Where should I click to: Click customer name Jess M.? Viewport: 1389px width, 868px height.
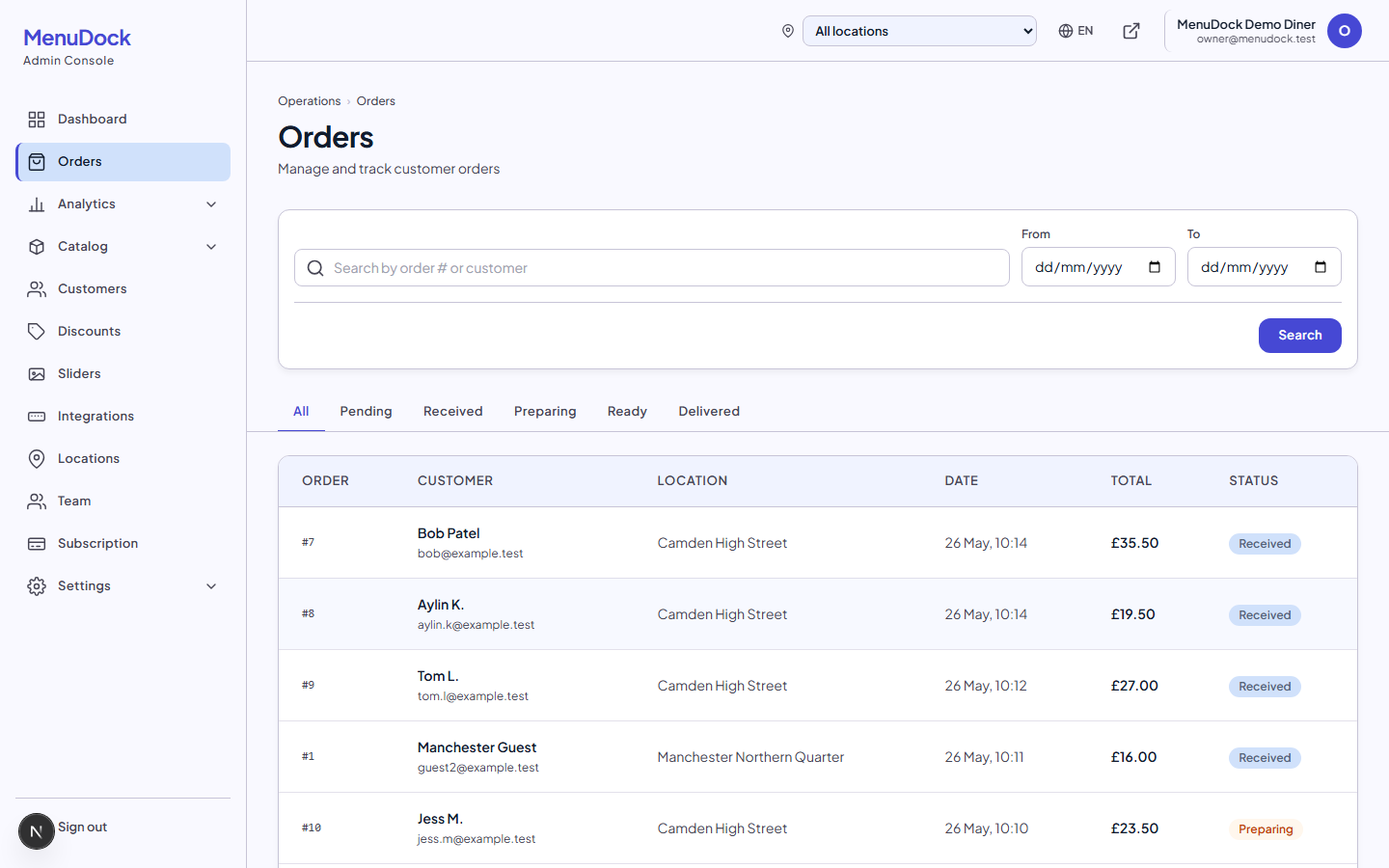click(440, 819)
